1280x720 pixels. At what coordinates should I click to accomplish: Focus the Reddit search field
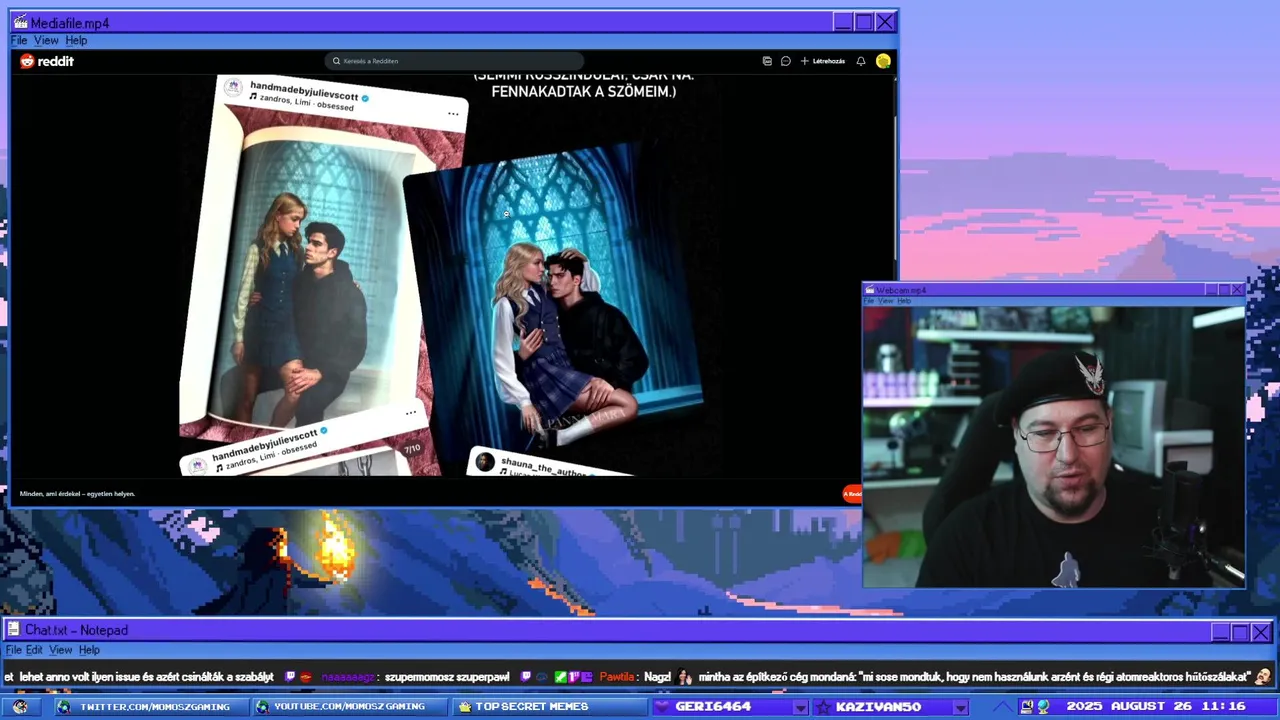(455, 61)
